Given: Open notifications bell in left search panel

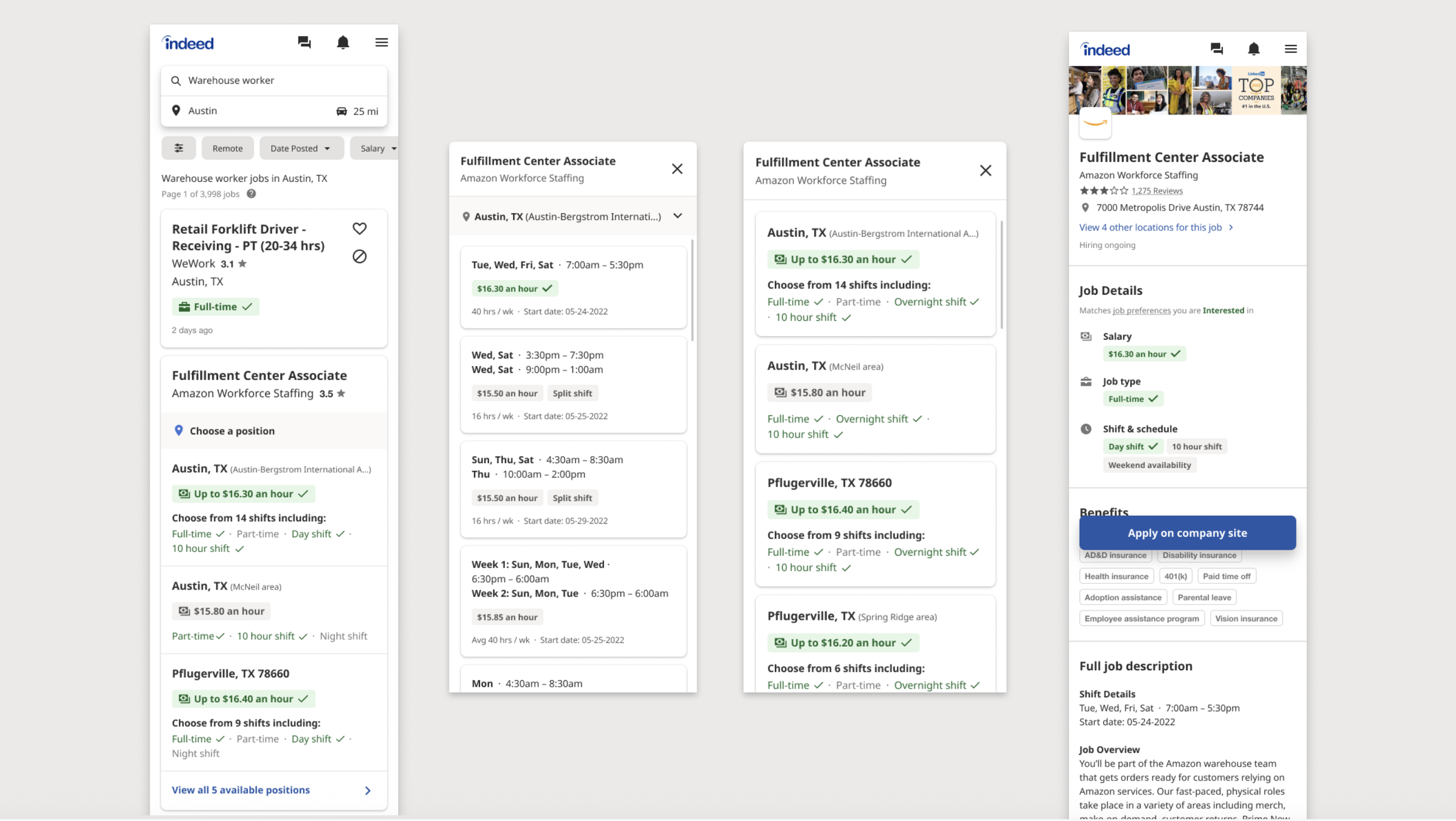Looking at the screenshot, I should (x=343, y=43).
